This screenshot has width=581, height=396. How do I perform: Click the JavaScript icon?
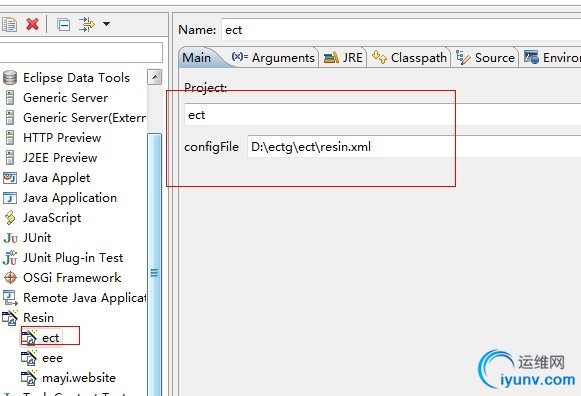[x=10, y=218]
